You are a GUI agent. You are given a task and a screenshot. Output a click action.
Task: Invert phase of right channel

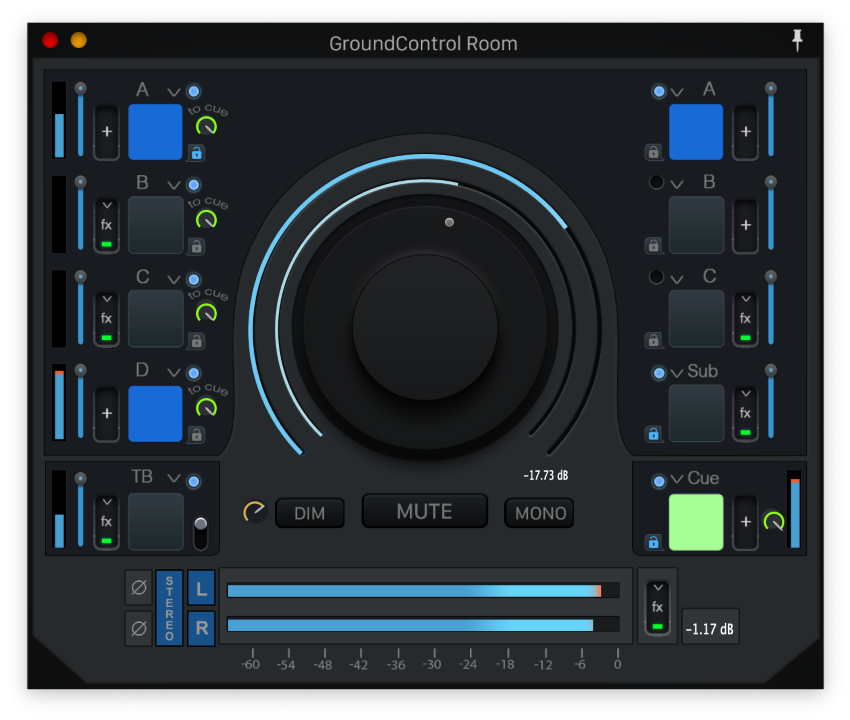tap(139, 628)
